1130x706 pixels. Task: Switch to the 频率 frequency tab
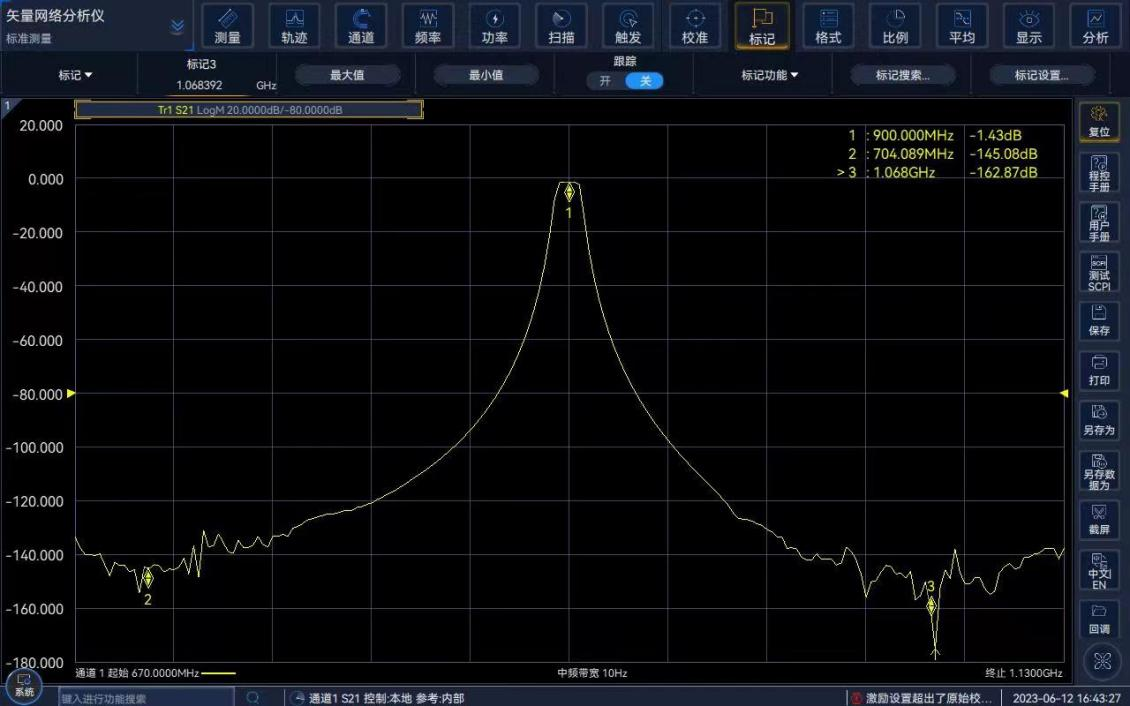428,26
